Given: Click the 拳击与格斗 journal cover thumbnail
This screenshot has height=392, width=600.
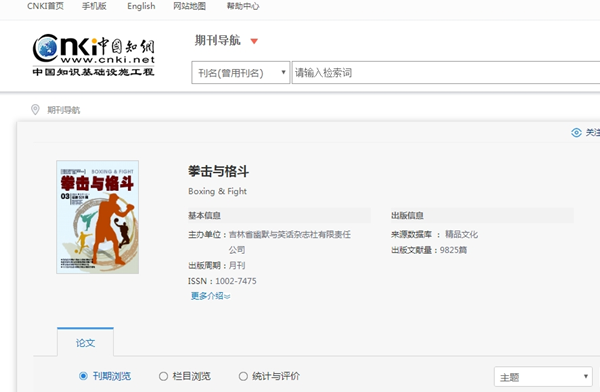Looking at the screenshot, I should [x=98, y=217].
